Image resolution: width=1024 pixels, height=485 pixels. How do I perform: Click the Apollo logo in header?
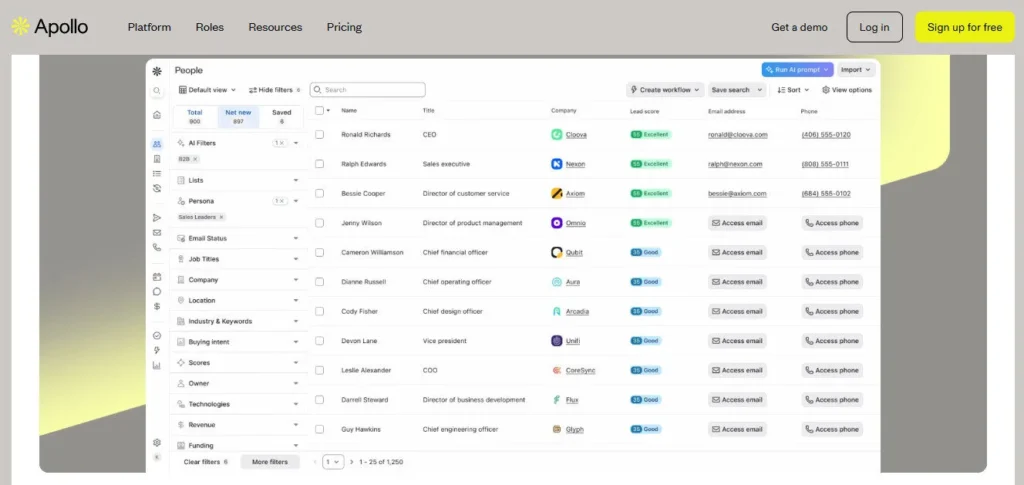(x=50, y=27)
